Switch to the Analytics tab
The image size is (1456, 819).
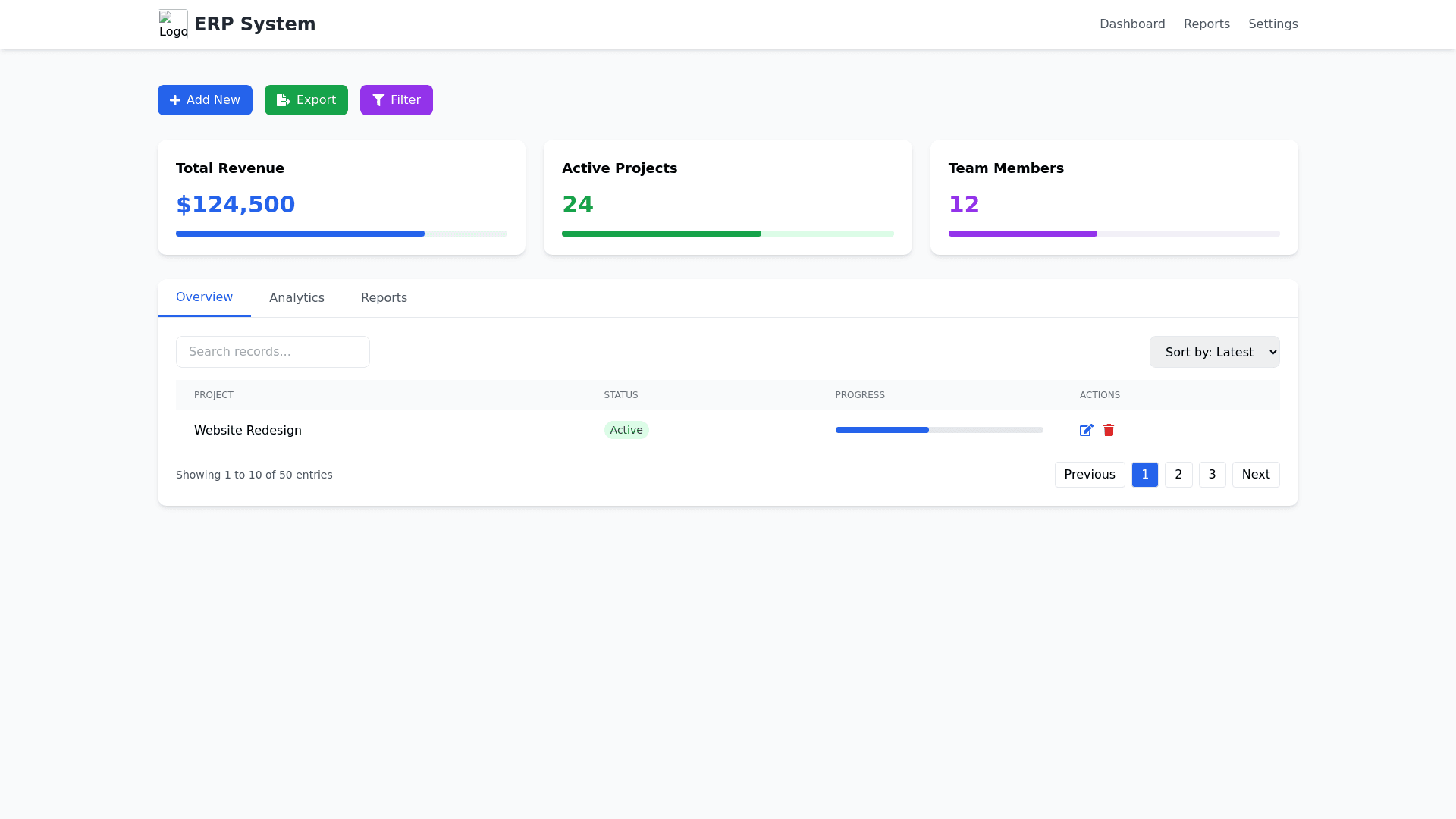click(x=297, y=298)
